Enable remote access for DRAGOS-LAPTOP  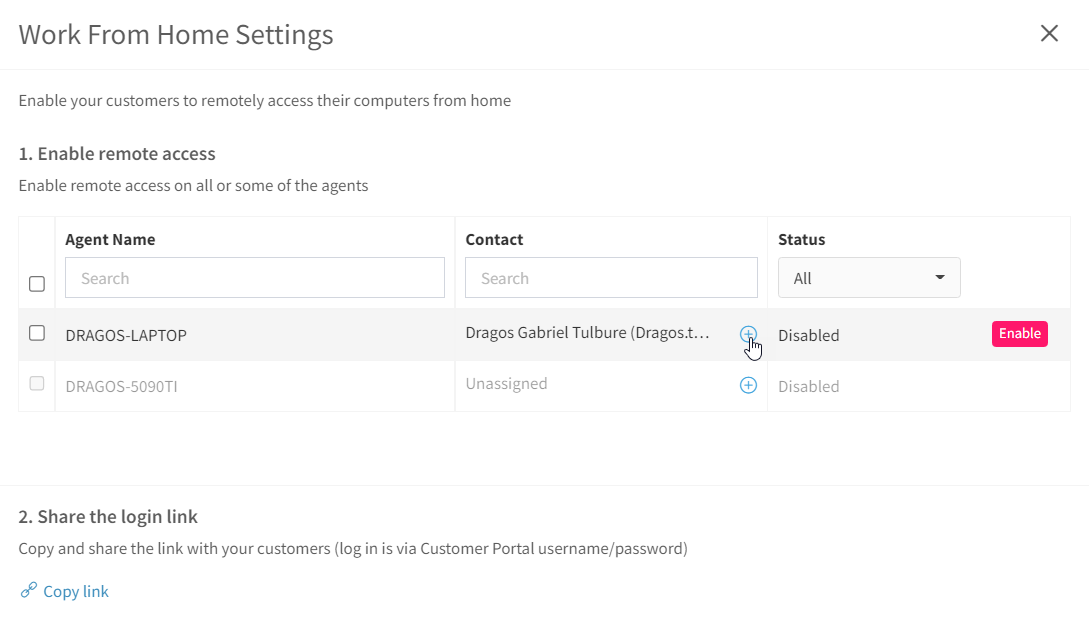1020,333
